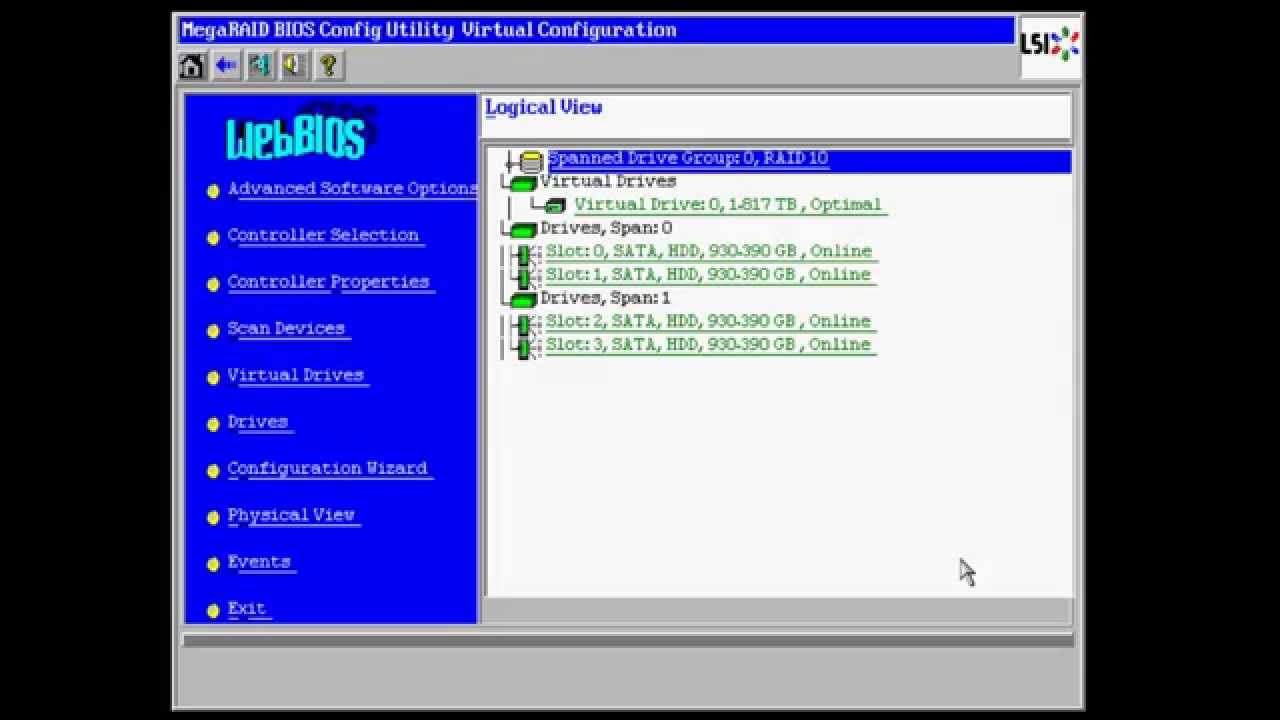Select Slot: 1 SATA HDD drive entry
Viewport: 1280px width, 720px height.
click(709, 274)
